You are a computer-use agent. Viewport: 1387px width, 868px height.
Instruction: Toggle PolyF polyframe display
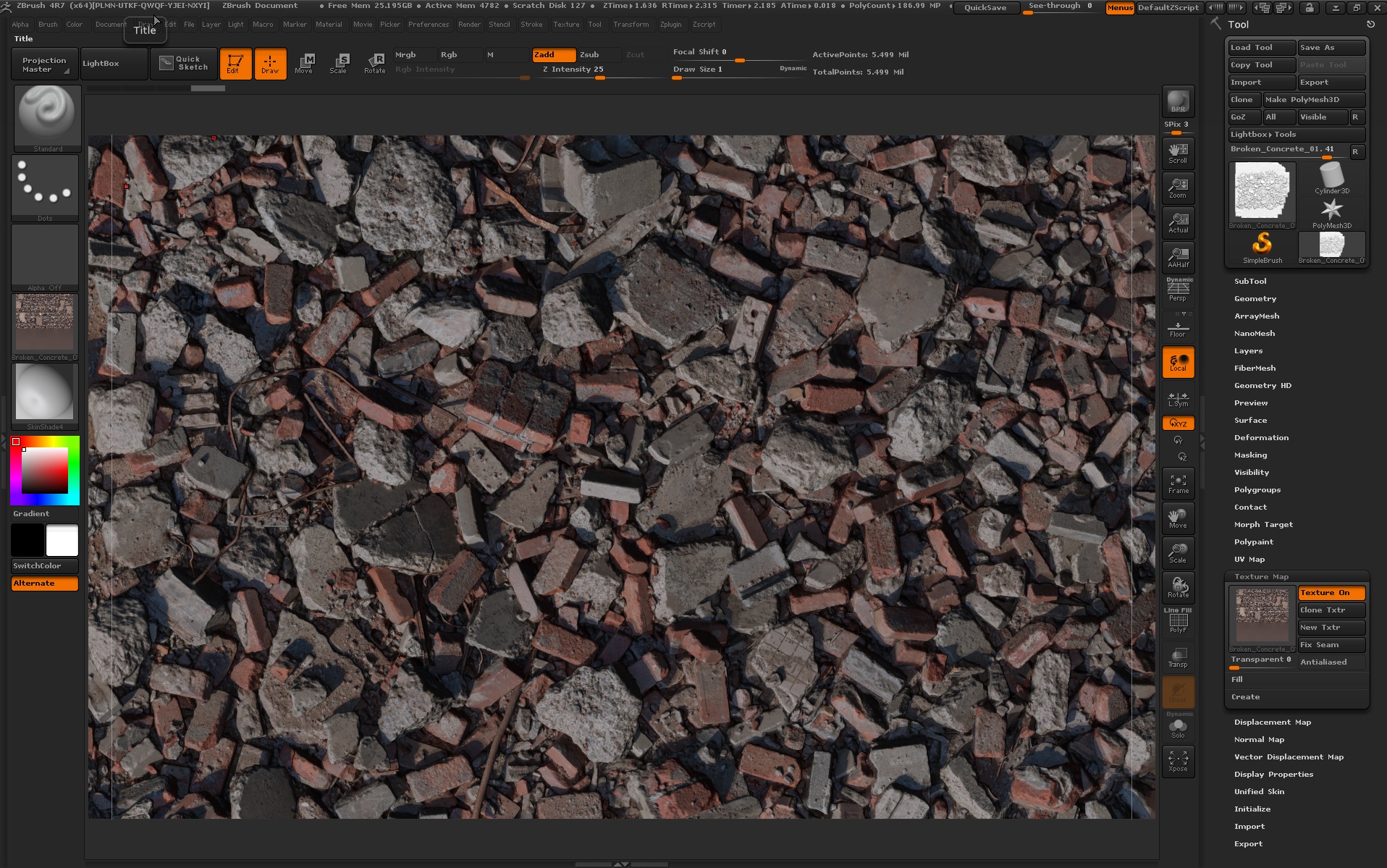click(x=1178, y=622)
